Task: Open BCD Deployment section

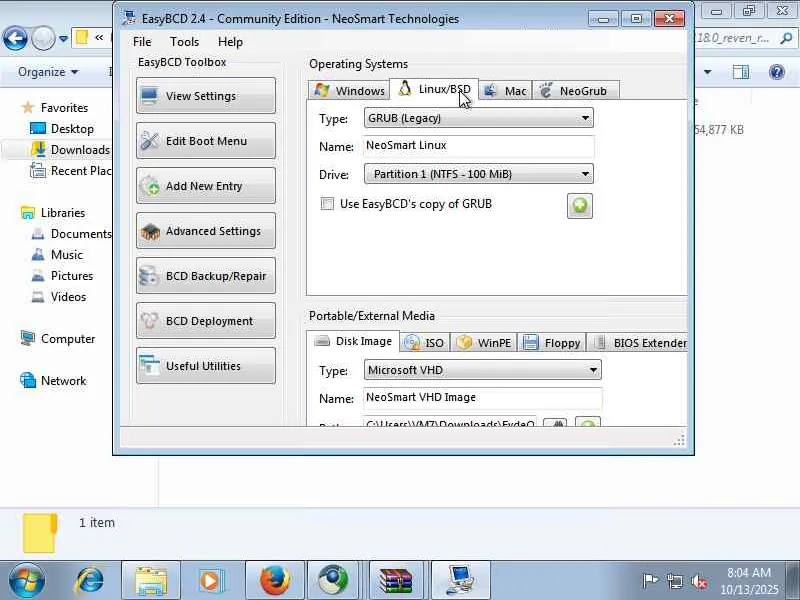Action: point(206,321)
